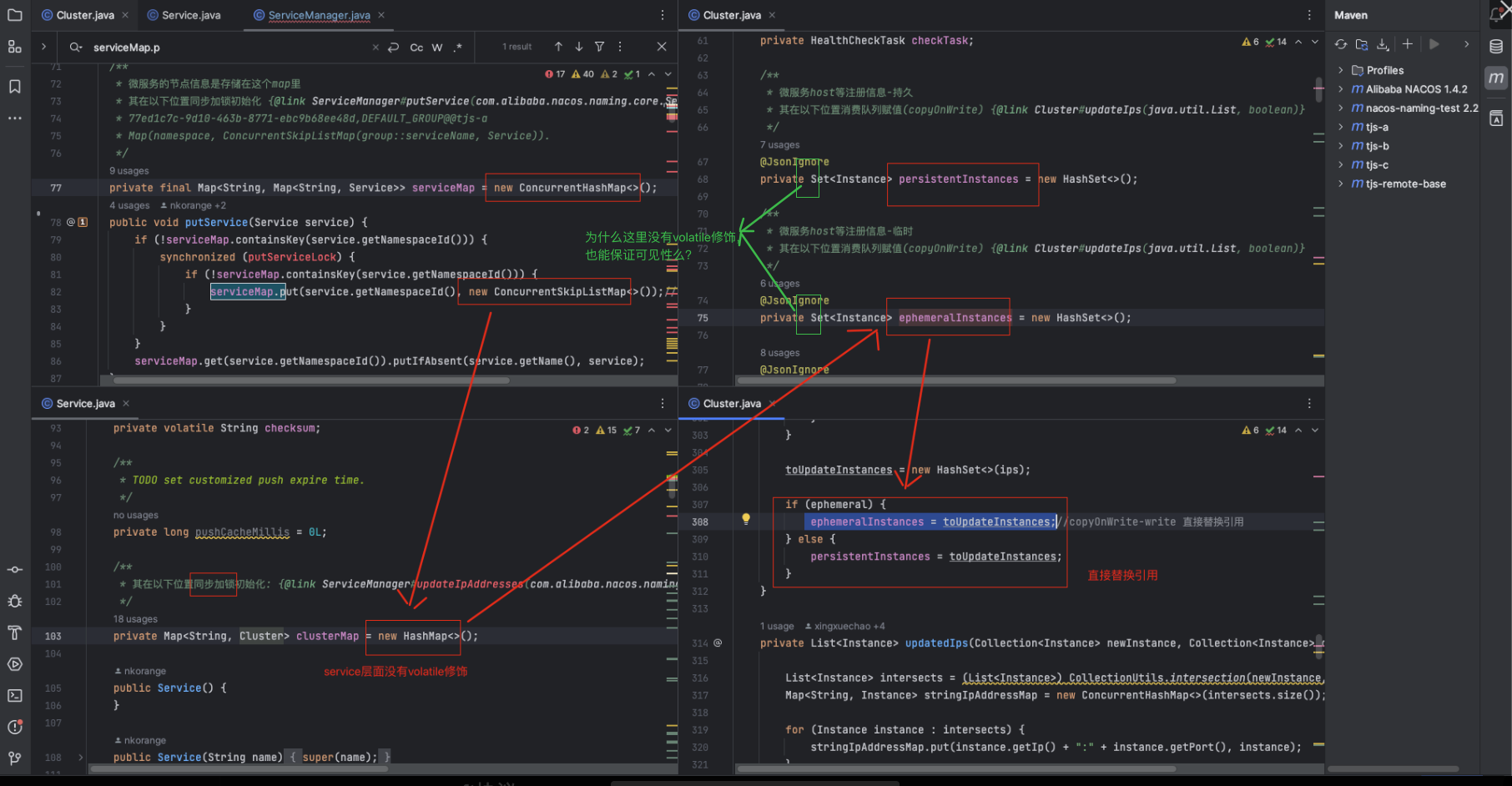The height and width of the screenshot is (786, 1512).
Task: Open the Commit tool window icon
Action: (14, 570)
